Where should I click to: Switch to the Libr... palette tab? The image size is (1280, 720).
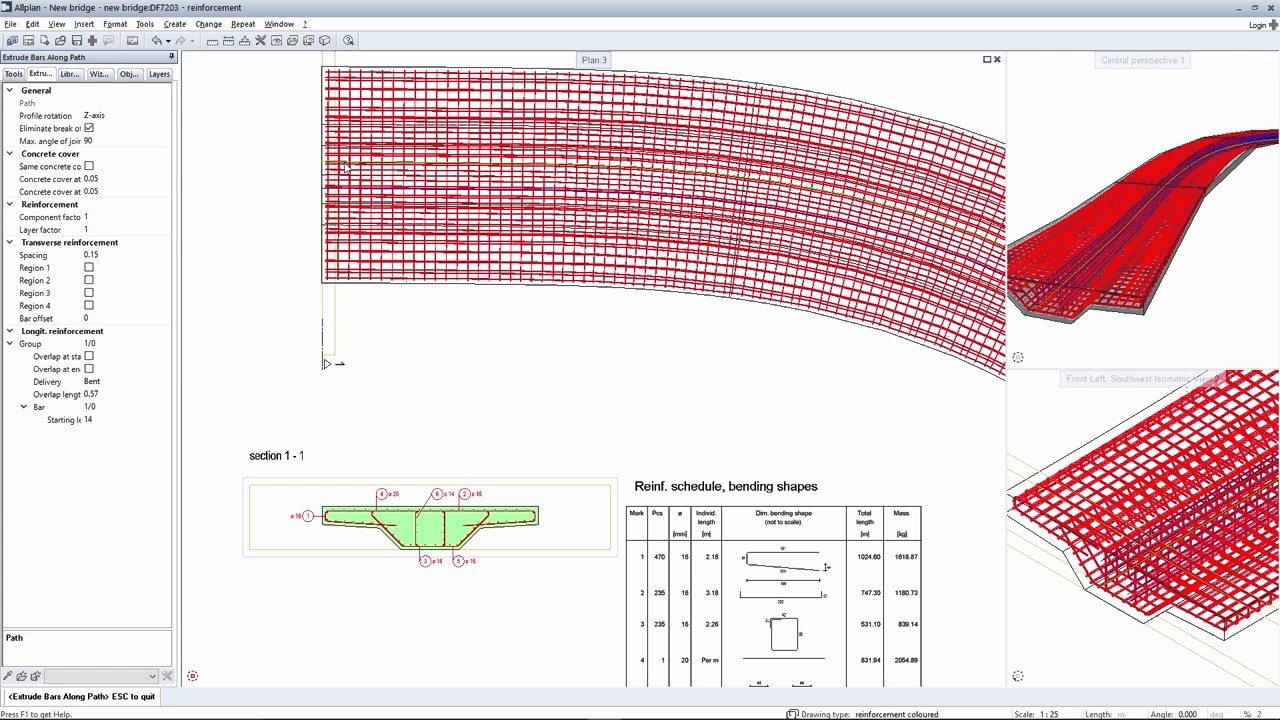tap(69, 74)
